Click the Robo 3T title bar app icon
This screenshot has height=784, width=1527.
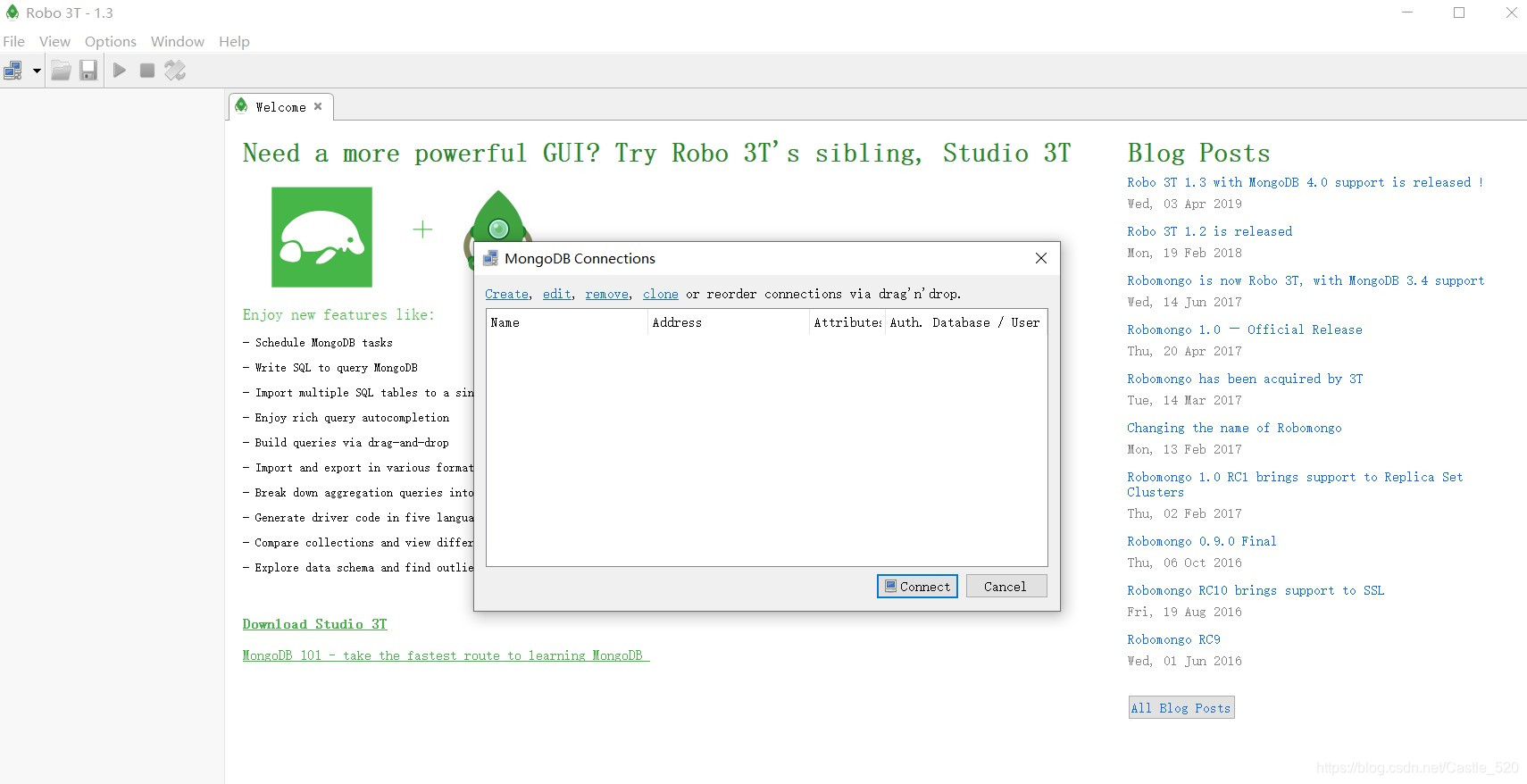coord(13,13)
